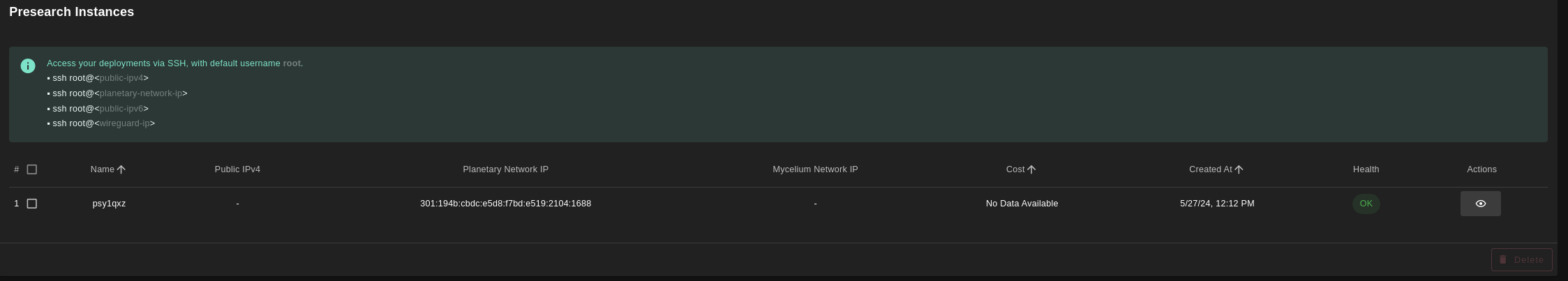Click the info icon in the SSH notice
The image size is (1568, 281).
[x=28, y=66]
